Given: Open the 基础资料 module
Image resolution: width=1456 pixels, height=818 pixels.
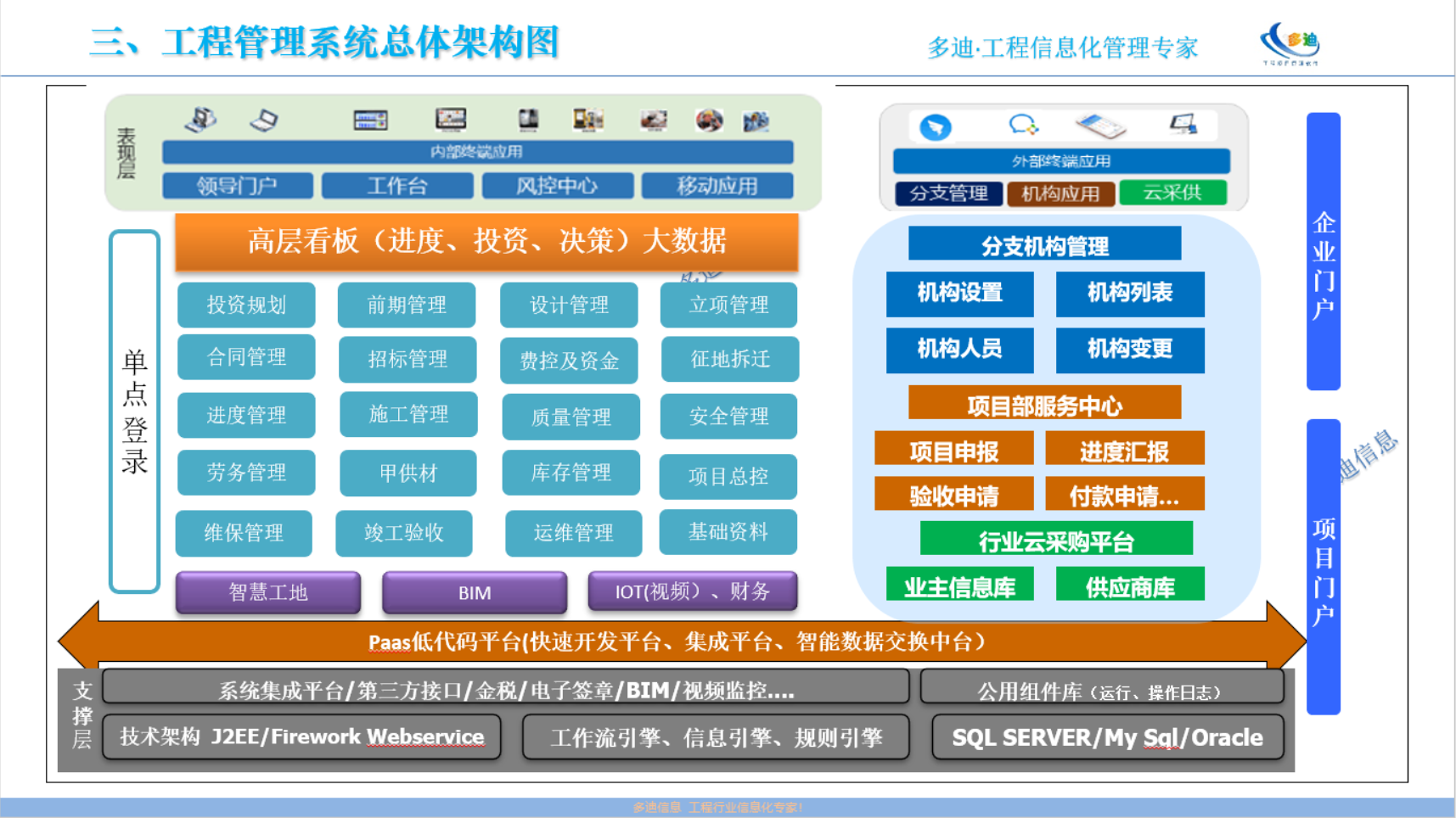Looking at the screenshot, I should 728,532.
